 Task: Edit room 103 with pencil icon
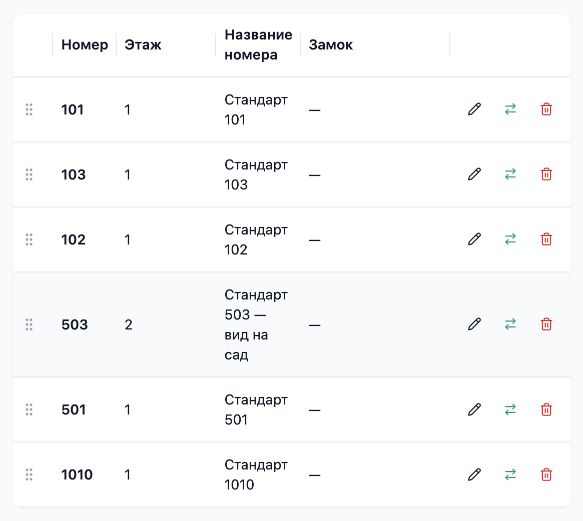coord(474,174)
